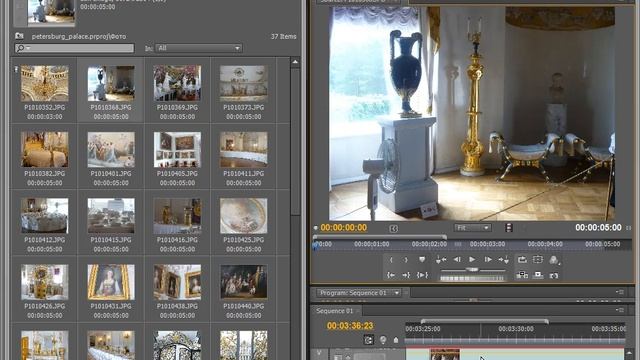Click the timeline timecode 00:03:36:23

pos(350,326)
